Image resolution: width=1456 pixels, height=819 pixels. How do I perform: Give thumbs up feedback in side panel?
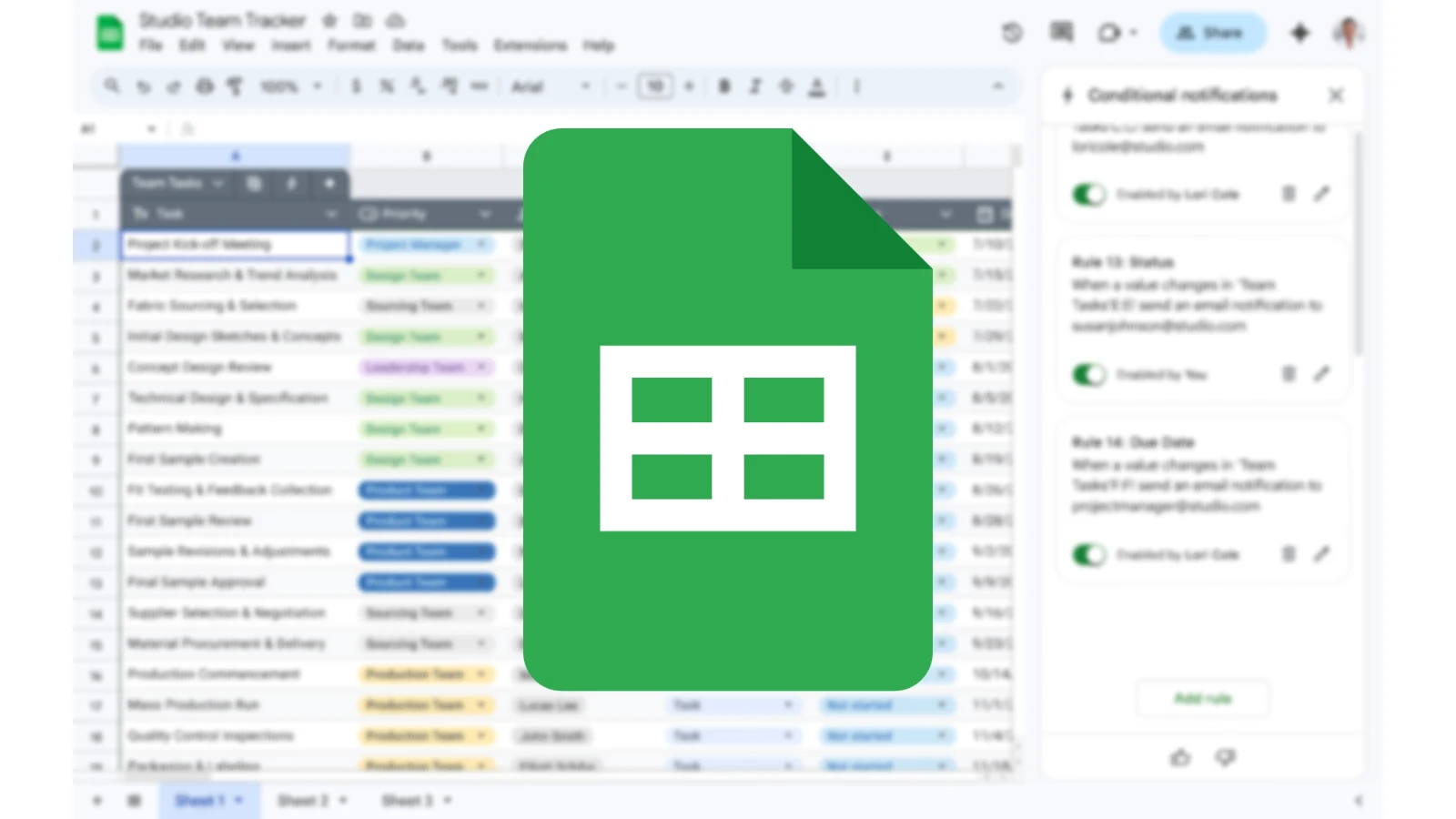(1180, 757)
